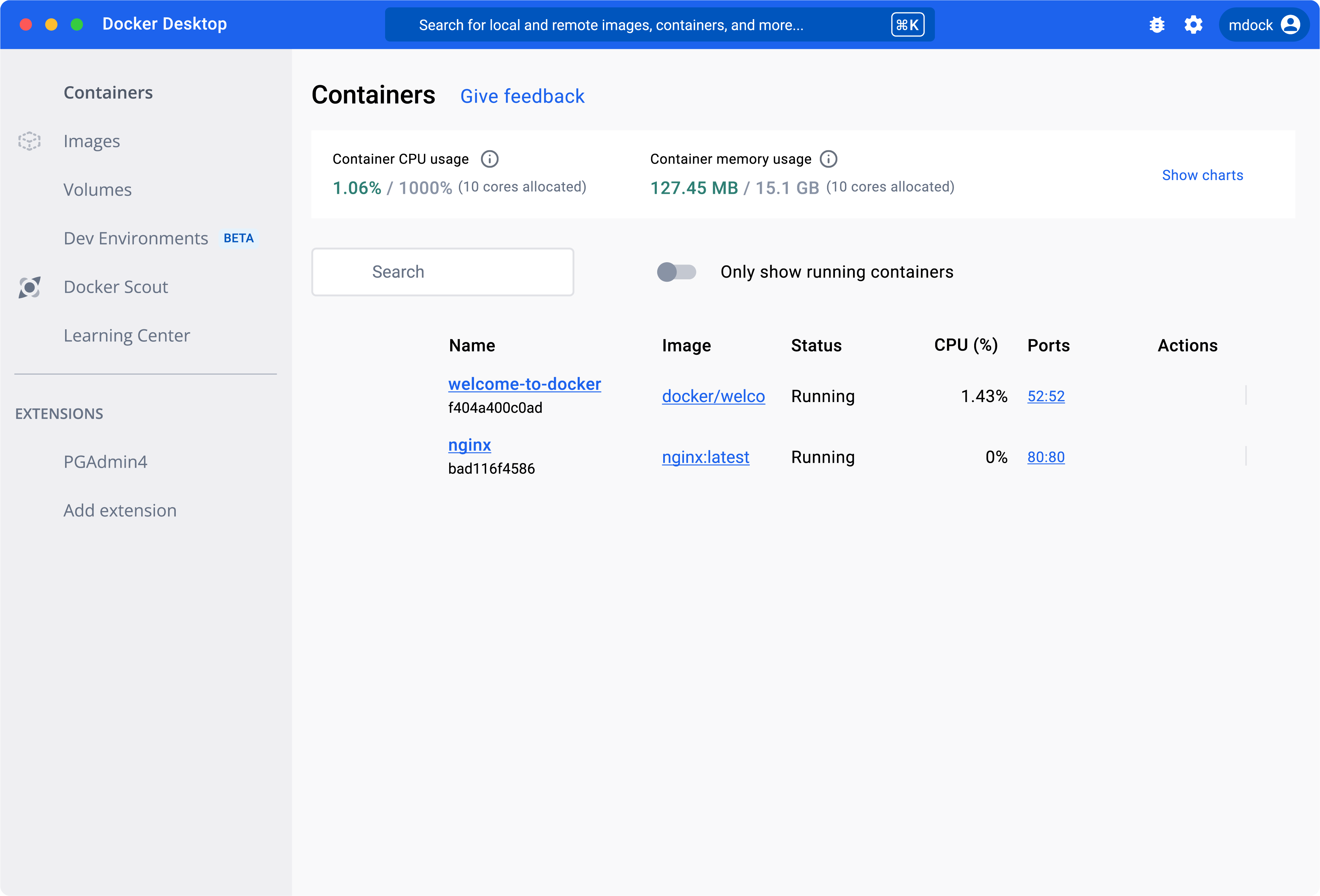Click info icon beside Container CPU usage

tap(489, 159)
